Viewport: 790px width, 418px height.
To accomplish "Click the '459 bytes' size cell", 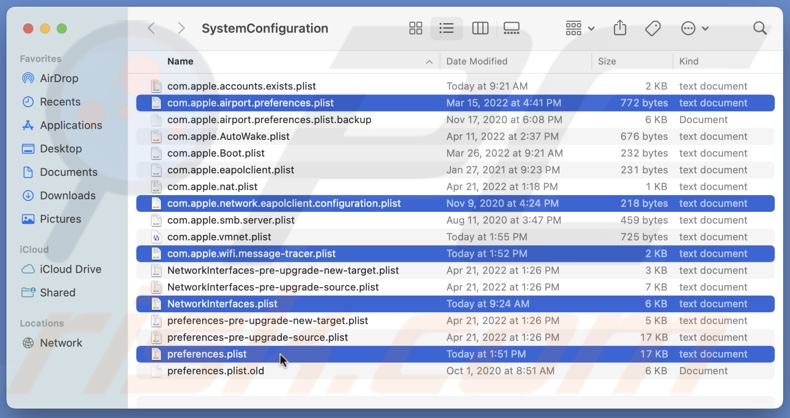I will pyautogui.click(x=644, y=220).
